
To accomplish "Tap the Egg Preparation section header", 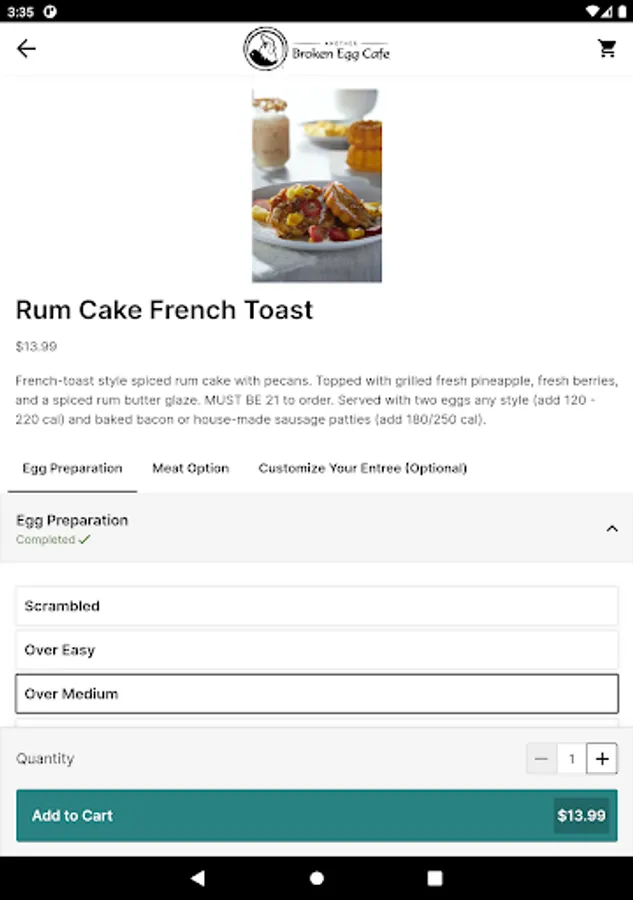I will (x=72, y=521).
